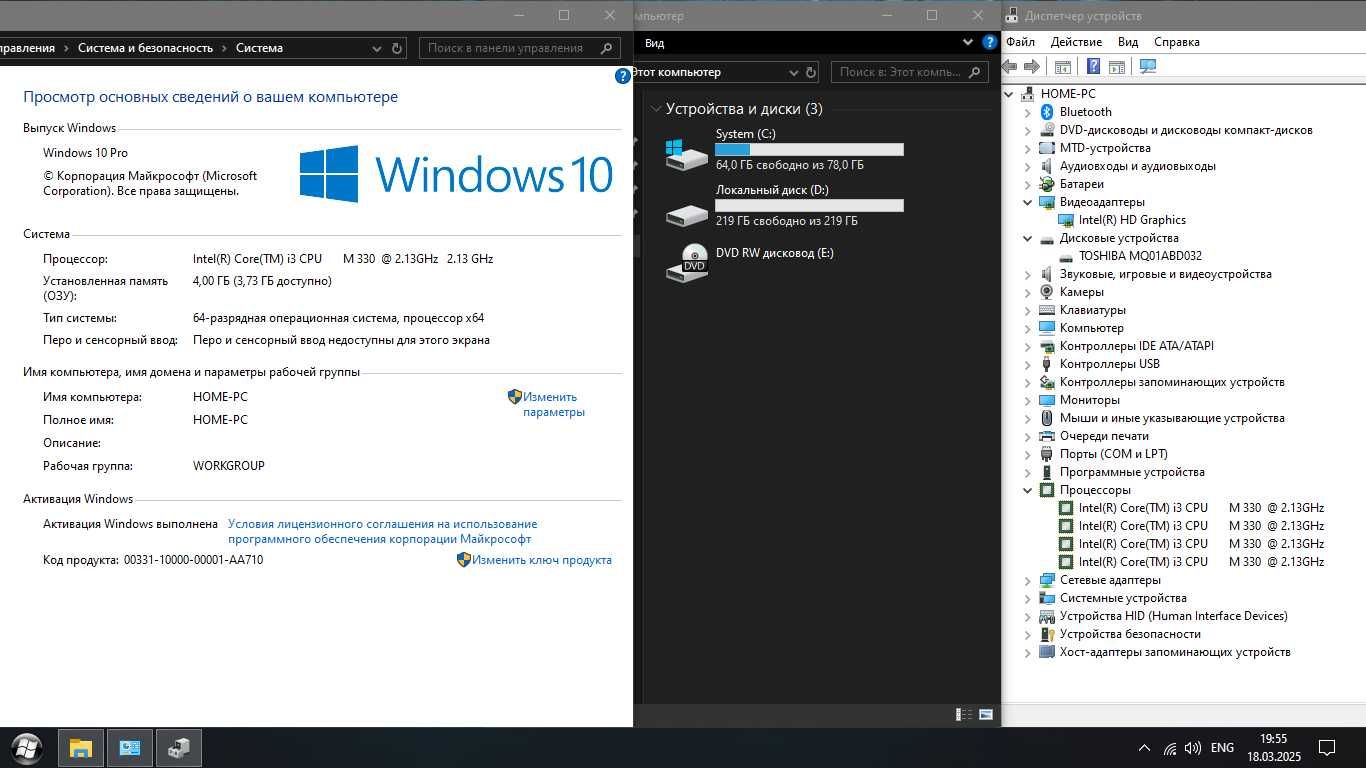This screenshot has width=1366, height=768.
Task: Open the address history dropdown in Этот компьютер
Action: (x=794, y=72)
